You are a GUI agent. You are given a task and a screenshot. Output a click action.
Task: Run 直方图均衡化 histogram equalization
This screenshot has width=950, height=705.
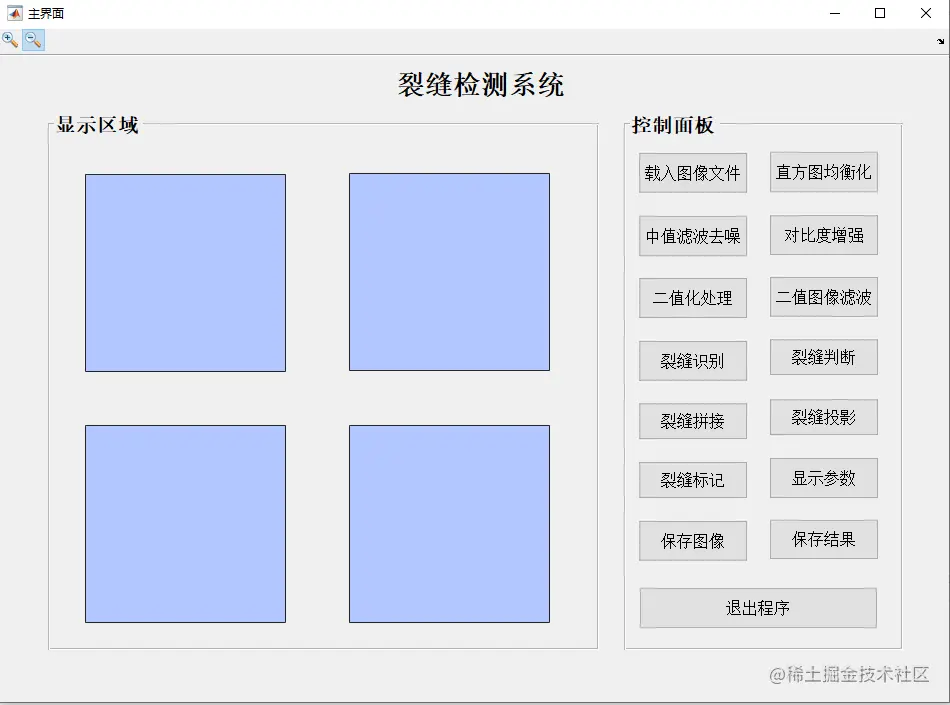coord(823,172)
